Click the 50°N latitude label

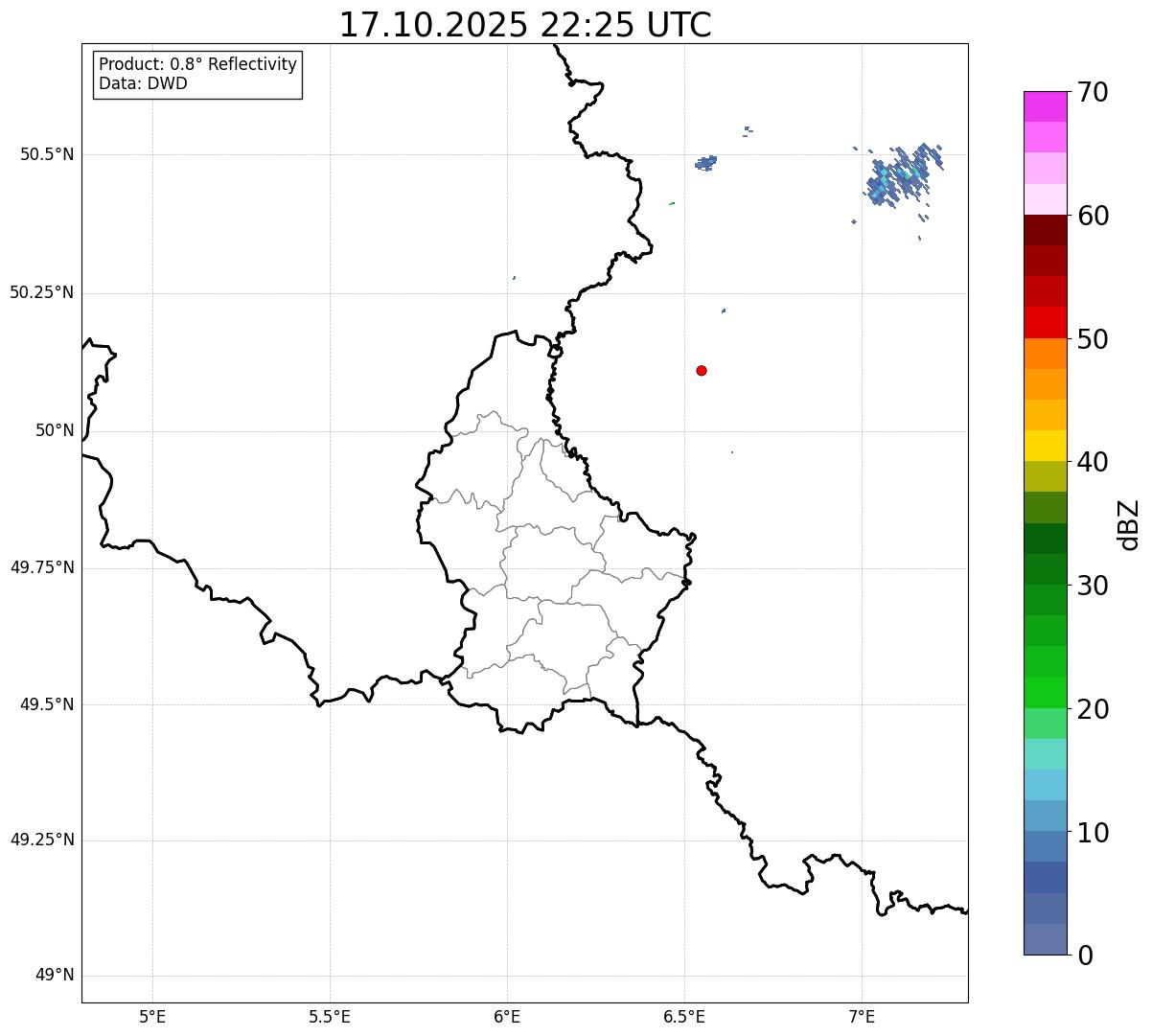pos(55,431)
